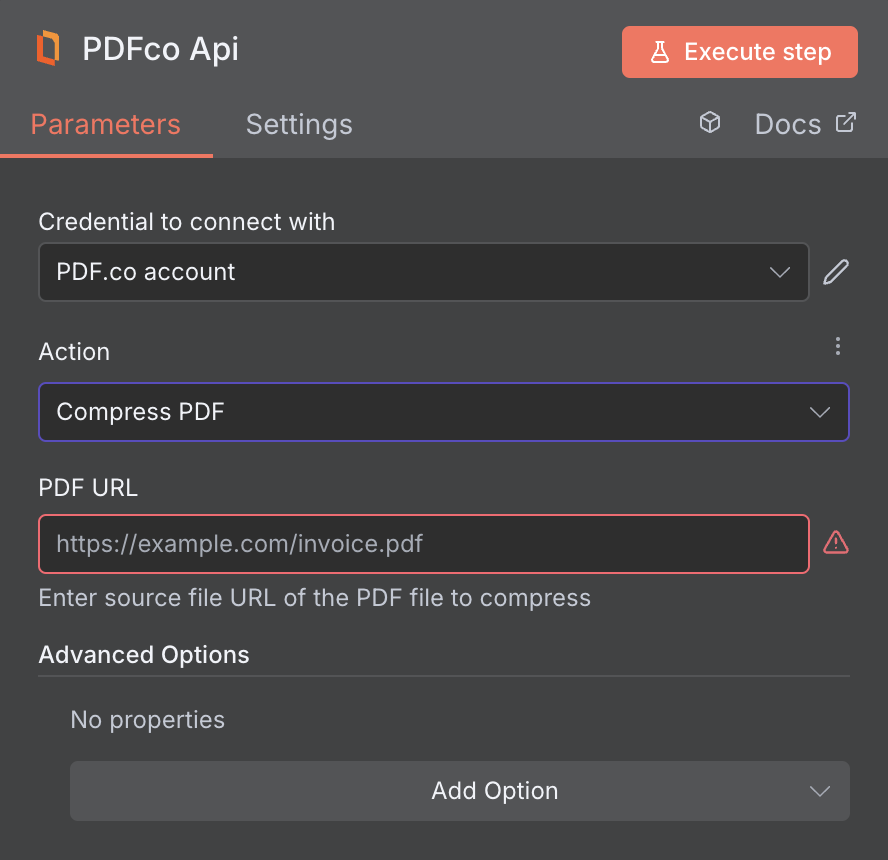Click inside the PDF URL input field
The height and width of the screenshot is (860, 888).
(424, 543)
